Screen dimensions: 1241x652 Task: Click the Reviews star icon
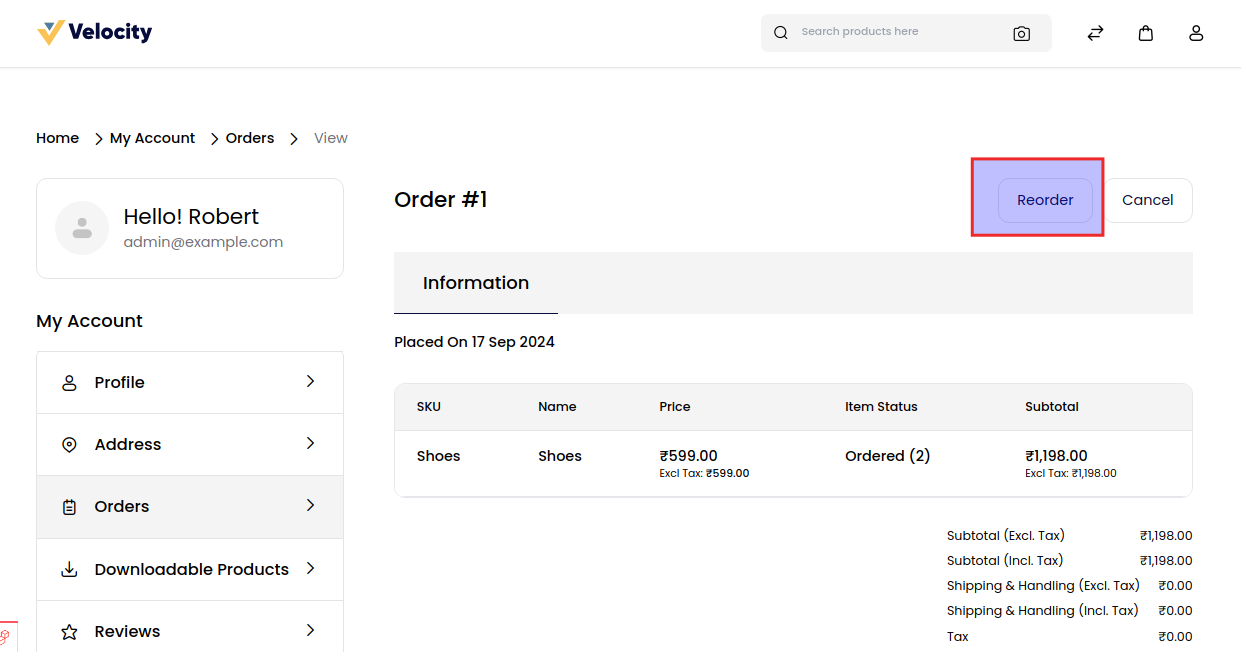68,631
